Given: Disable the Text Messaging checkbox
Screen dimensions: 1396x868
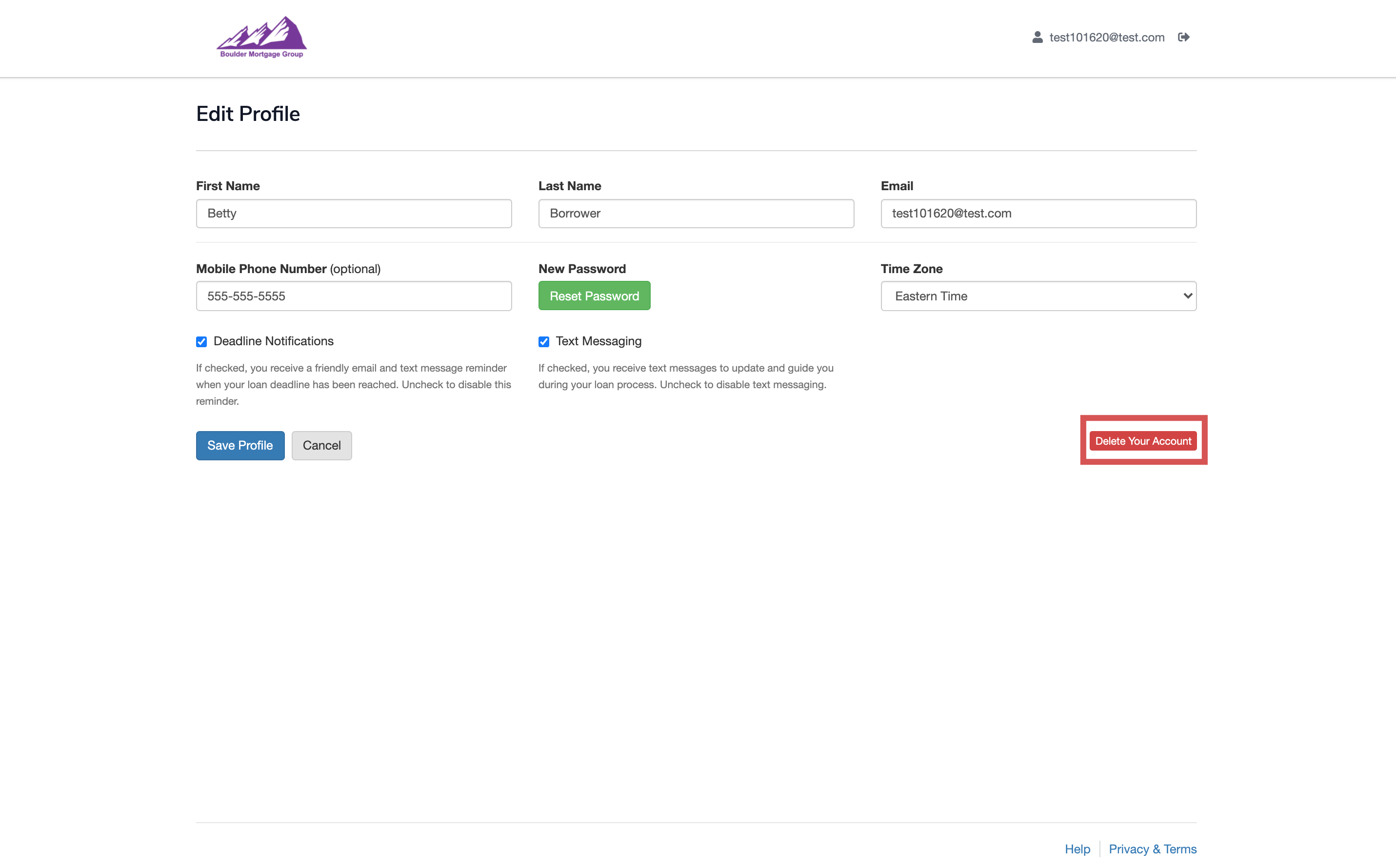Looking at the screenshot, I should point(544,341).
